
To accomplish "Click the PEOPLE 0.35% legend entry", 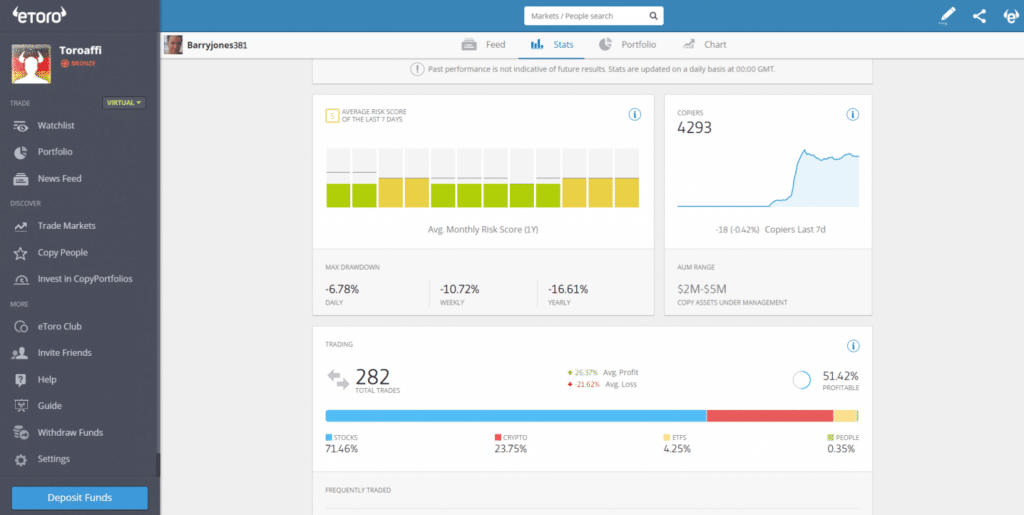I will 843,443.
